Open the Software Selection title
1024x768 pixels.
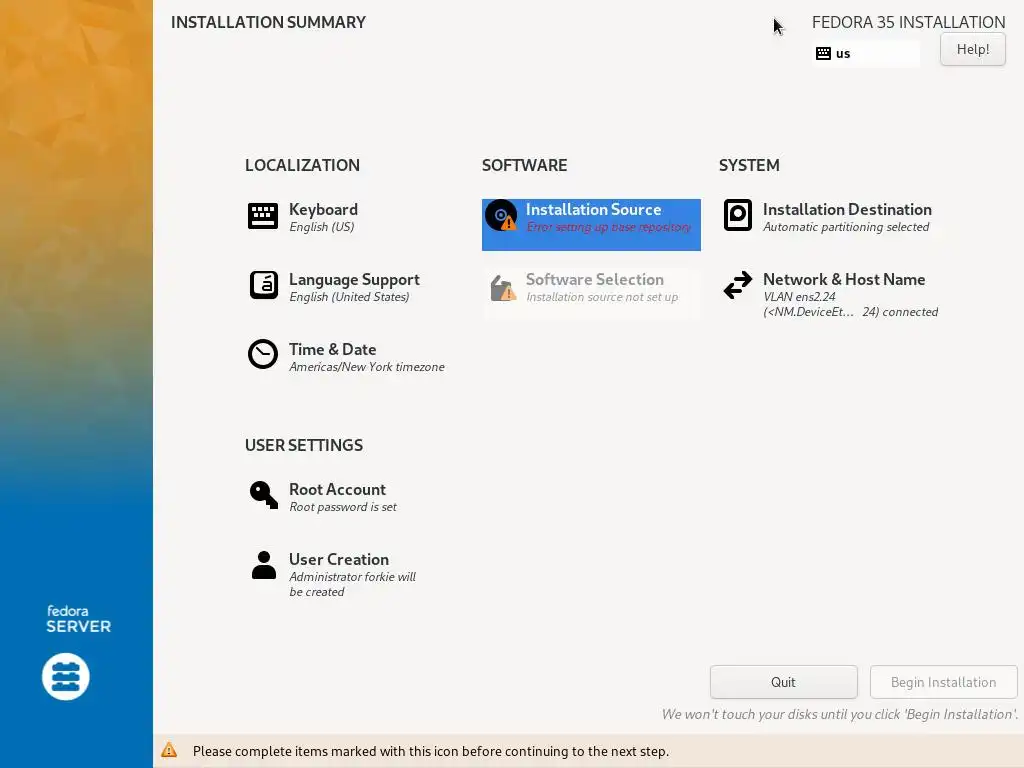595,279
